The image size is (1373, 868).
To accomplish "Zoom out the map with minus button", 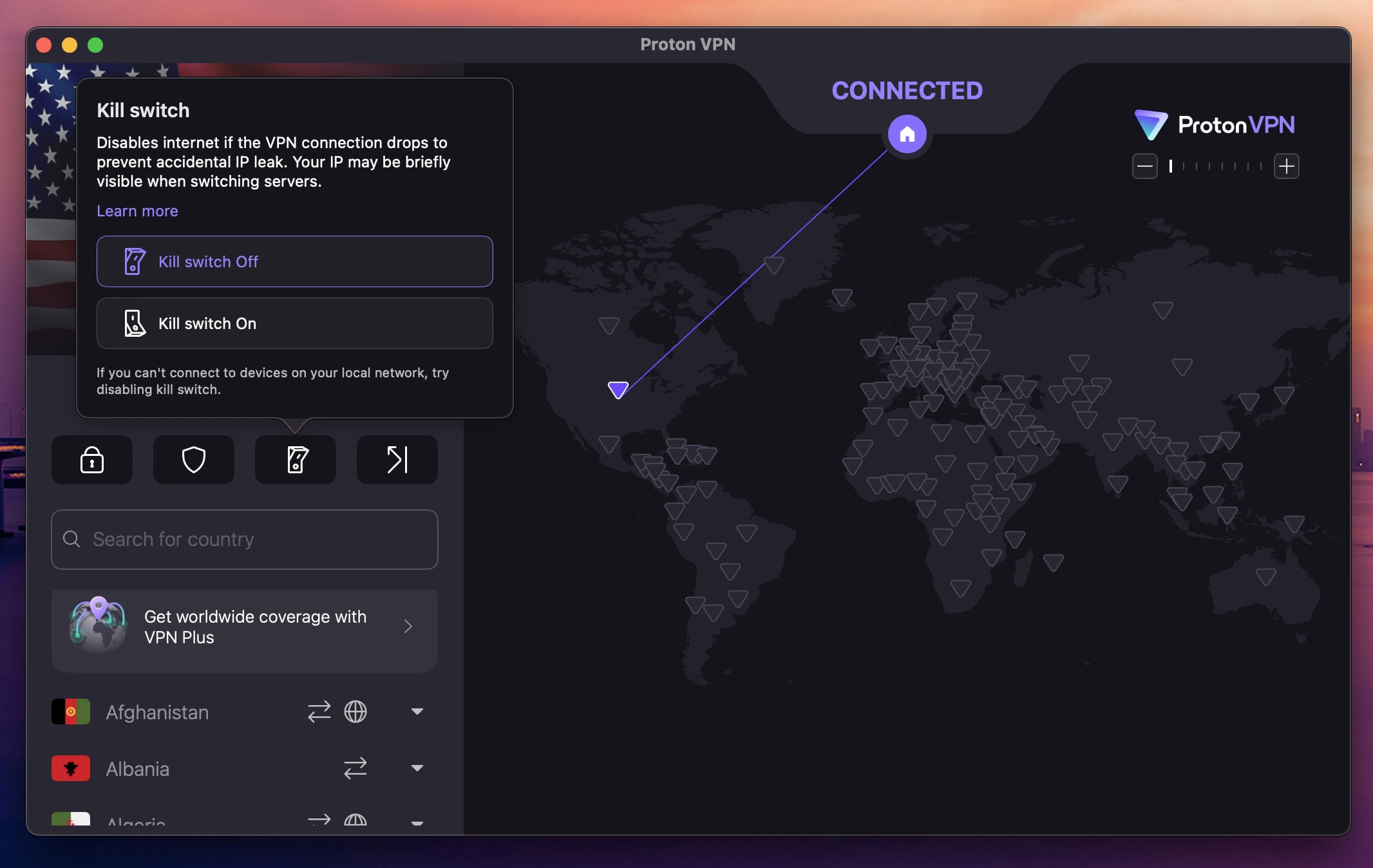I will tap(1145, 166).
